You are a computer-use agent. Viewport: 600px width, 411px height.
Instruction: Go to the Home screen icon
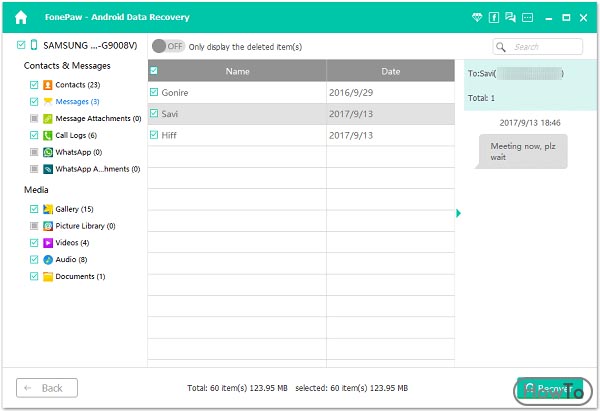coord(21,17)
